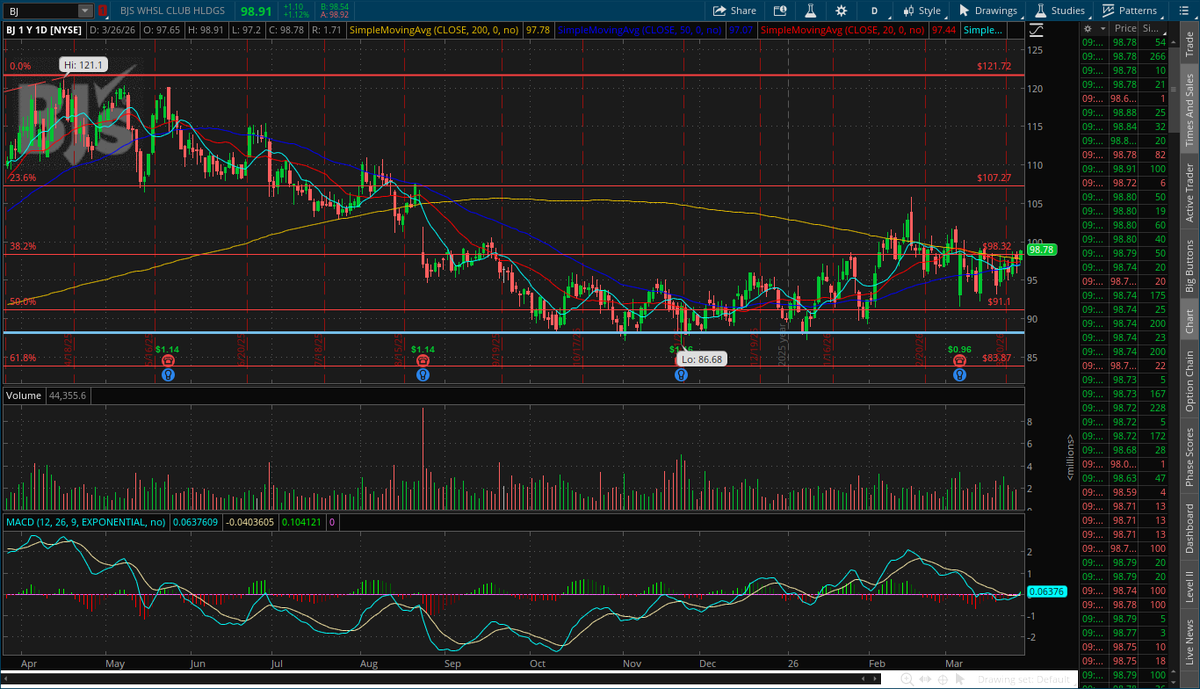Click the Lo: 86.68 price bubble
The image size is (1200, 689).
pos(700,357)
